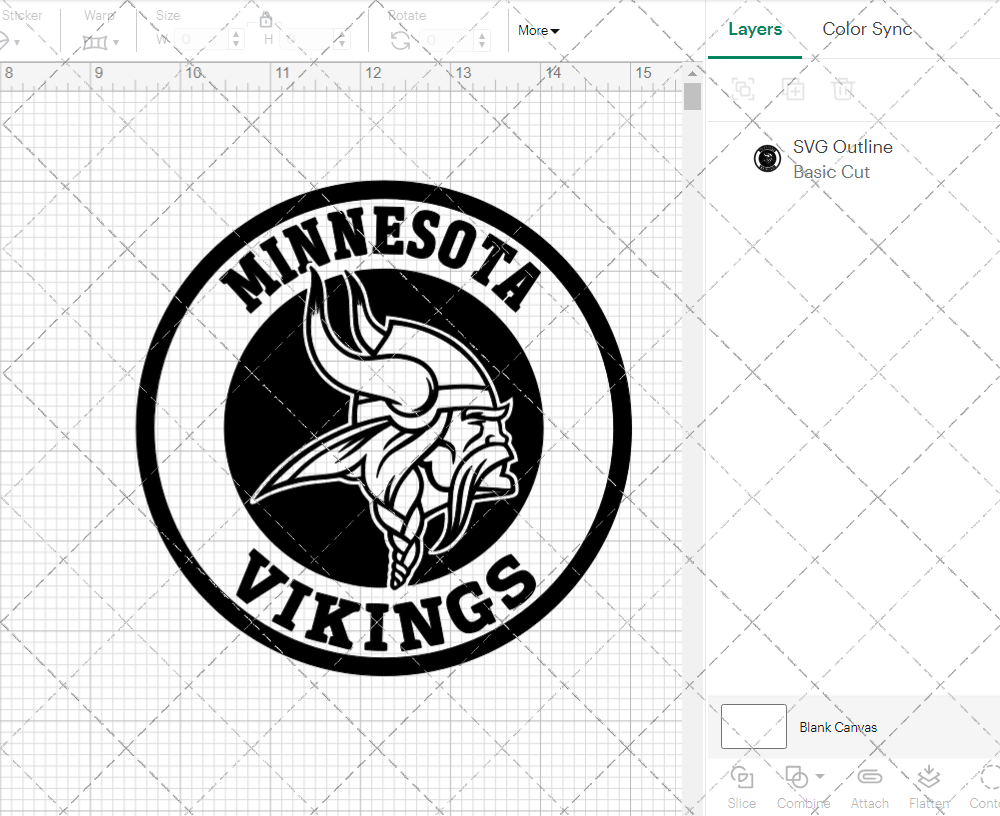The image size is (1000, 816).
Task: Expand the Combine options dropdown
Action: click(818, 778)
